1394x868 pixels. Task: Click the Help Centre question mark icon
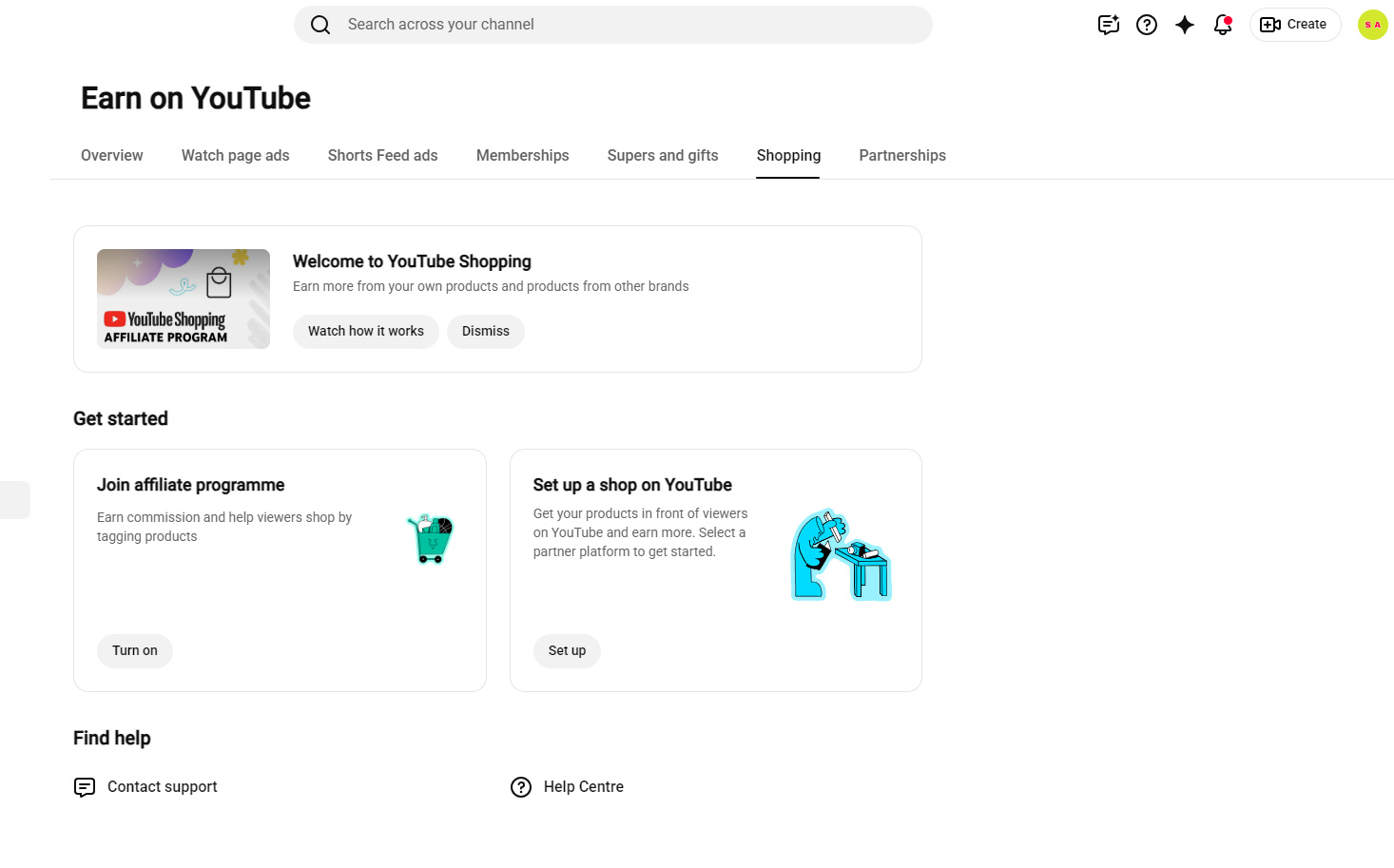[521, 787]
